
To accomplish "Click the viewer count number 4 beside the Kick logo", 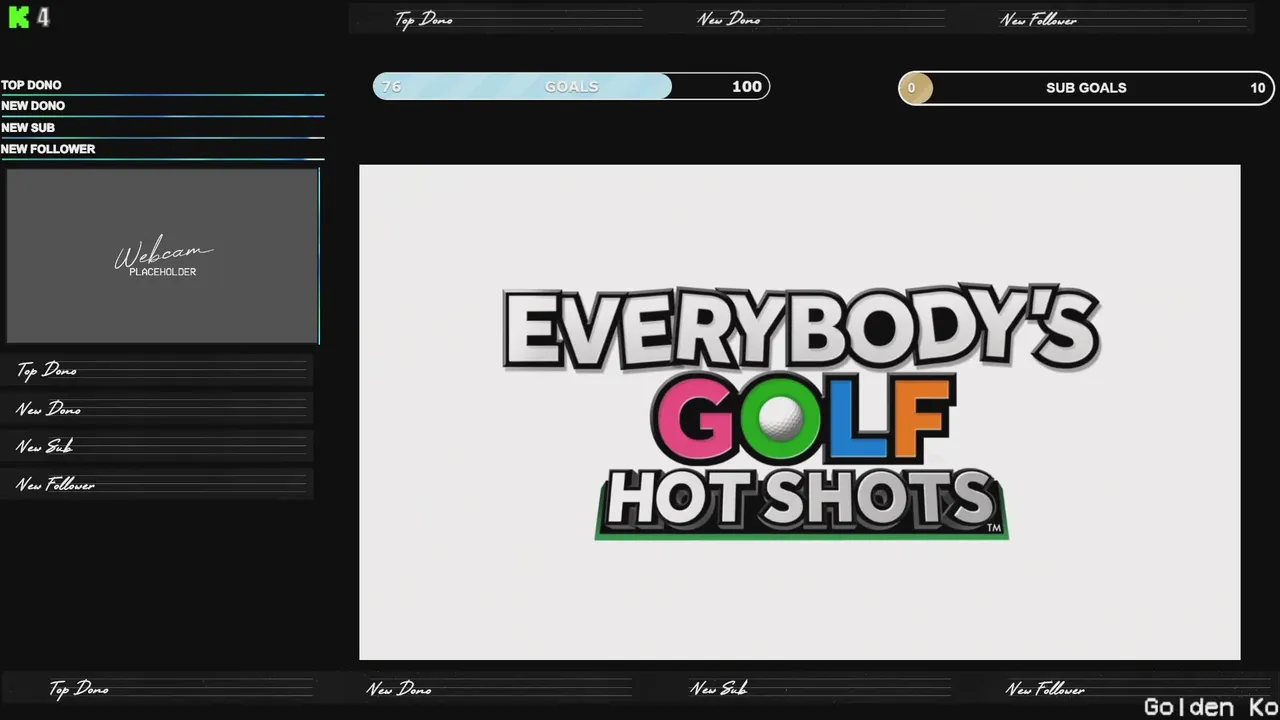I will coord(43,18).
